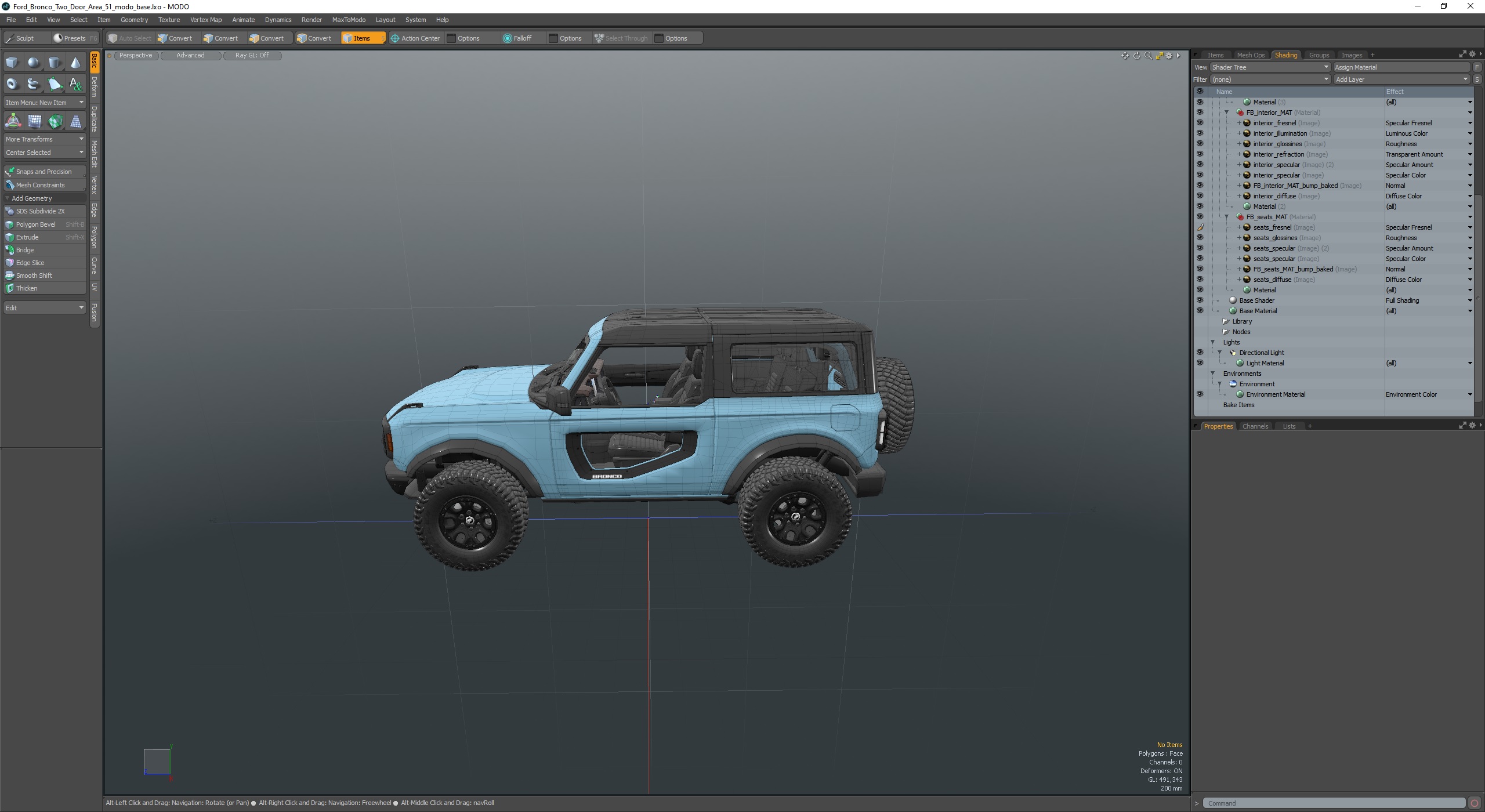Select the Taper transform tool
This screenshot has height=812, width=1485.
pos(76,121)
